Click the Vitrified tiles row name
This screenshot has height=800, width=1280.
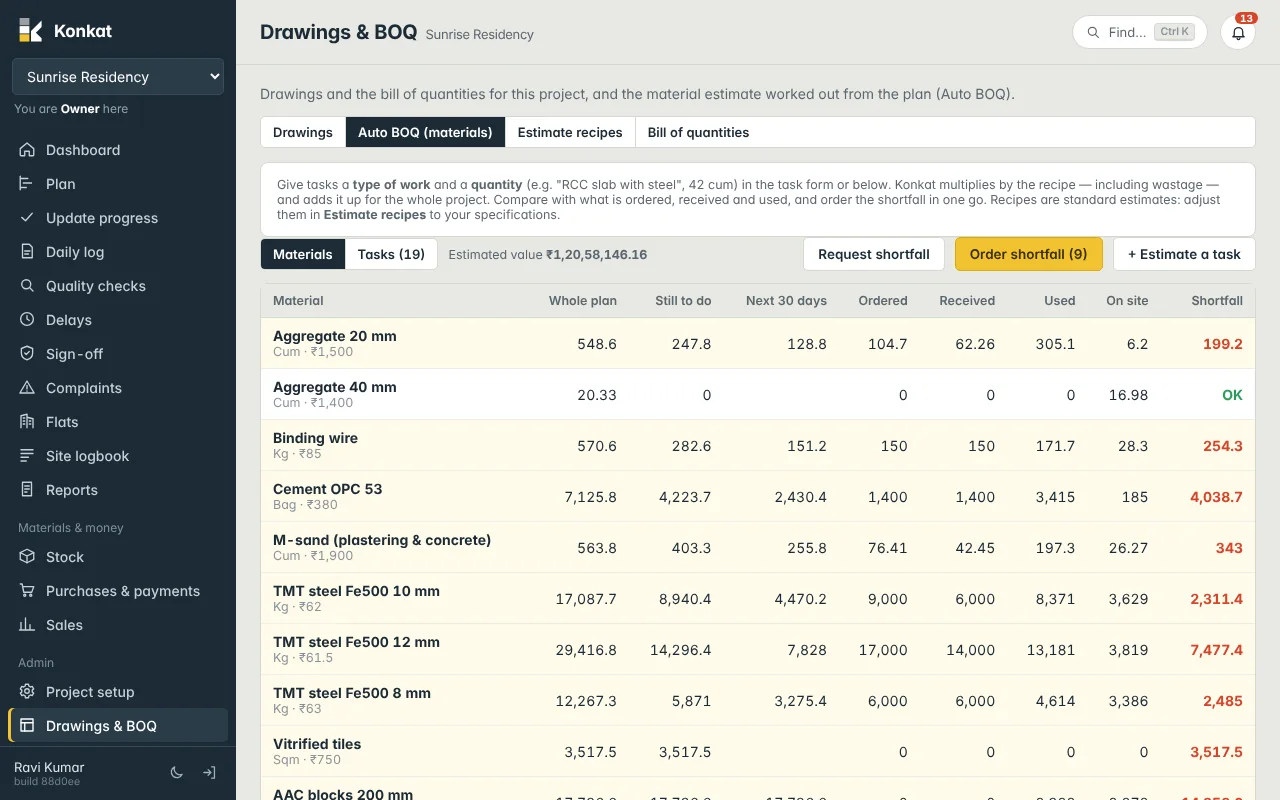point(317,744)
